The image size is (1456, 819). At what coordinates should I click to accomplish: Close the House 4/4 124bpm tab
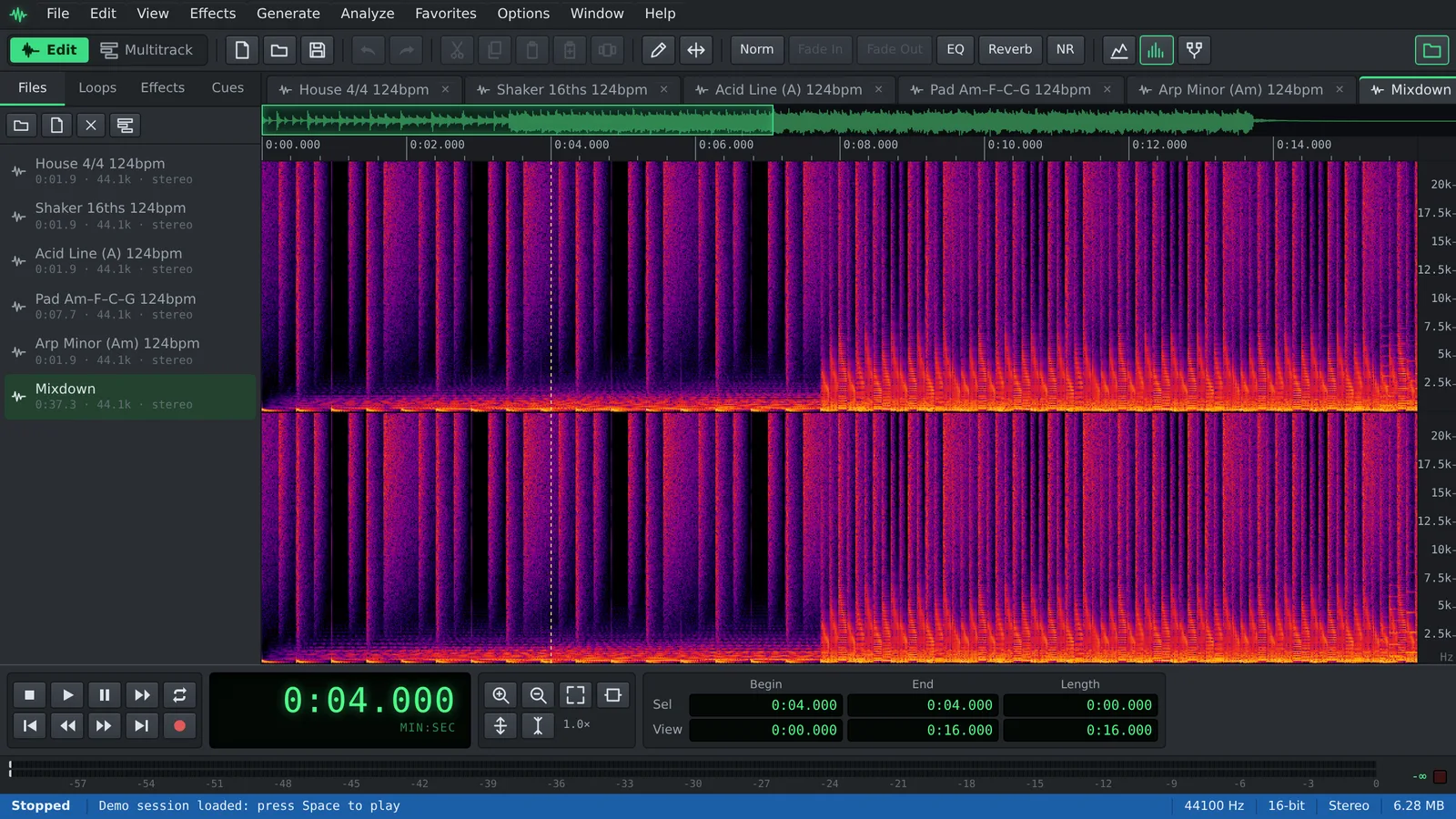tap(445, 89)
